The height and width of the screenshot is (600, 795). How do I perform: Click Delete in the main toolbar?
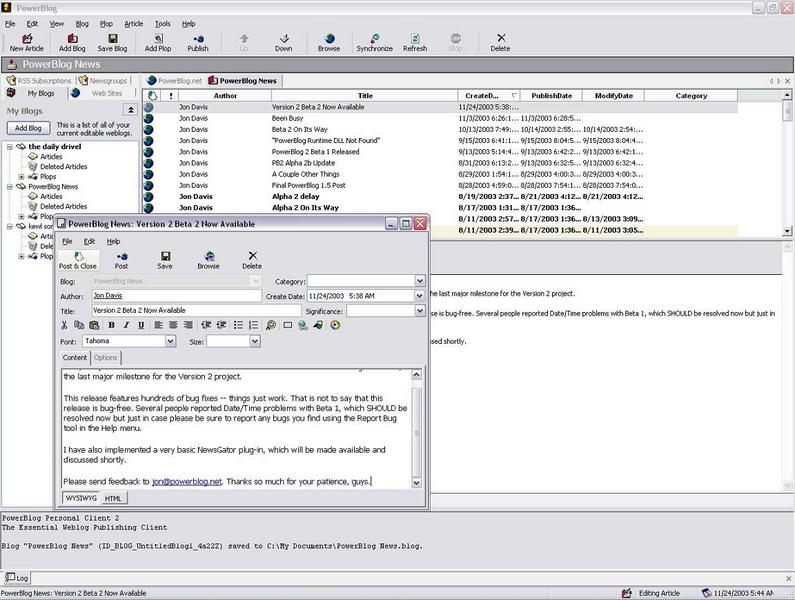500,43
